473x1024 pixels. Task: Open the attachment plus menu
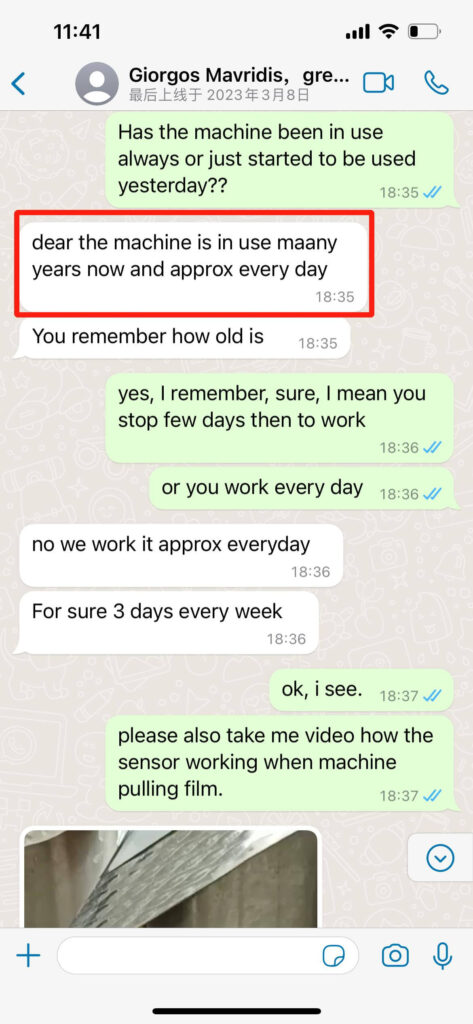pos(28,957)
